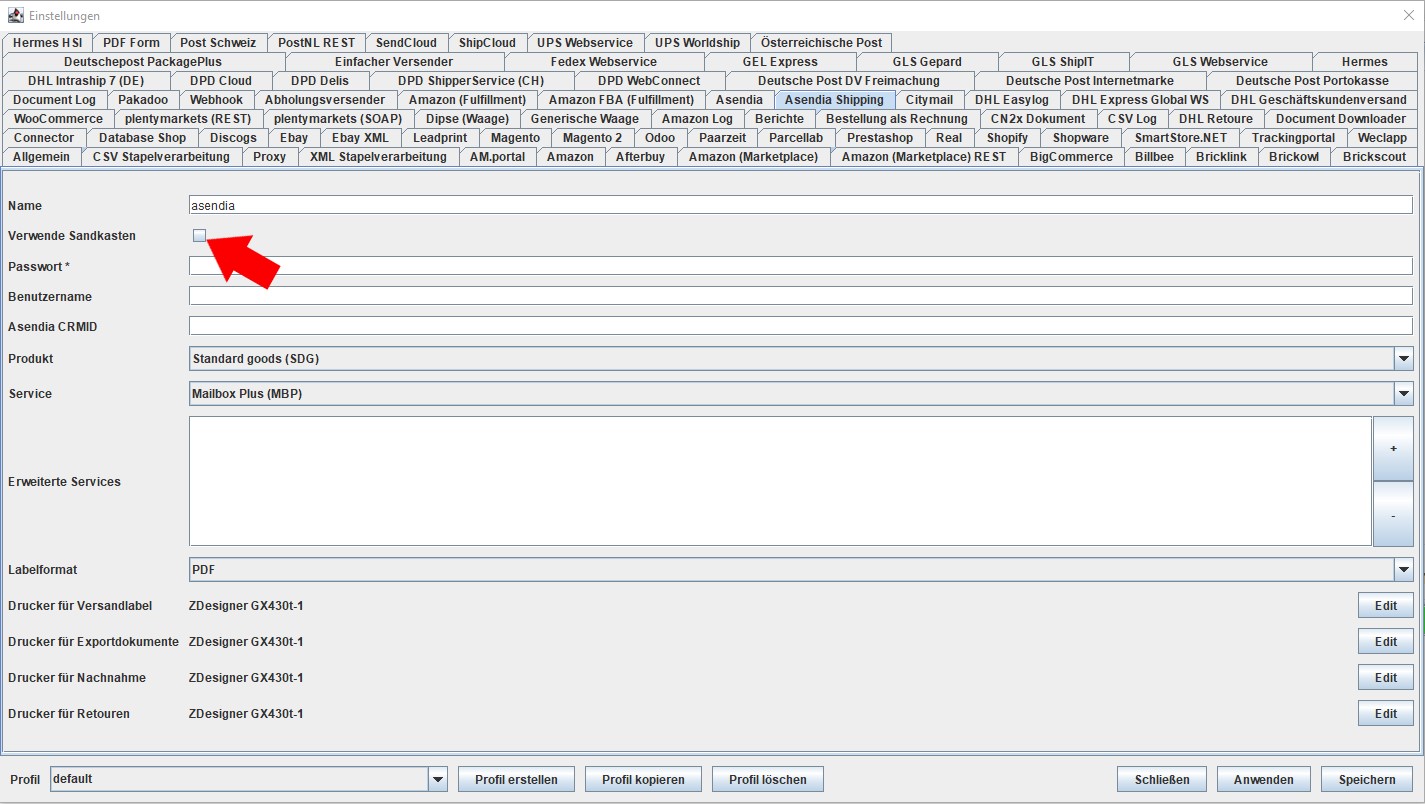The image size is (1425, 804).
Task: Click the Anwenden button
Action: tap(1264, 780)
